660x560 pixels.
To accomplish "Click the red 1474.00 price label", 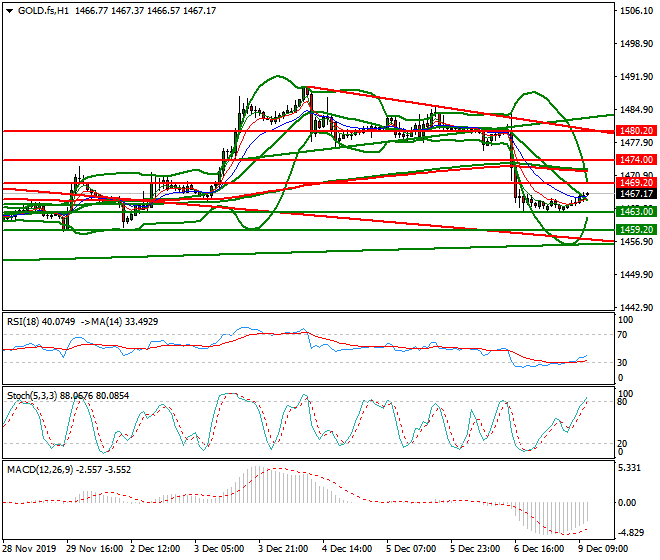I will pyautogui.click(x=636, y=160).
